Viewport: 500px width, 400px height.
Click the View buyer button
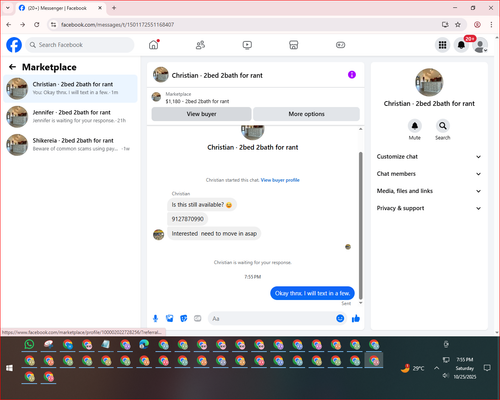coord(201,114)
